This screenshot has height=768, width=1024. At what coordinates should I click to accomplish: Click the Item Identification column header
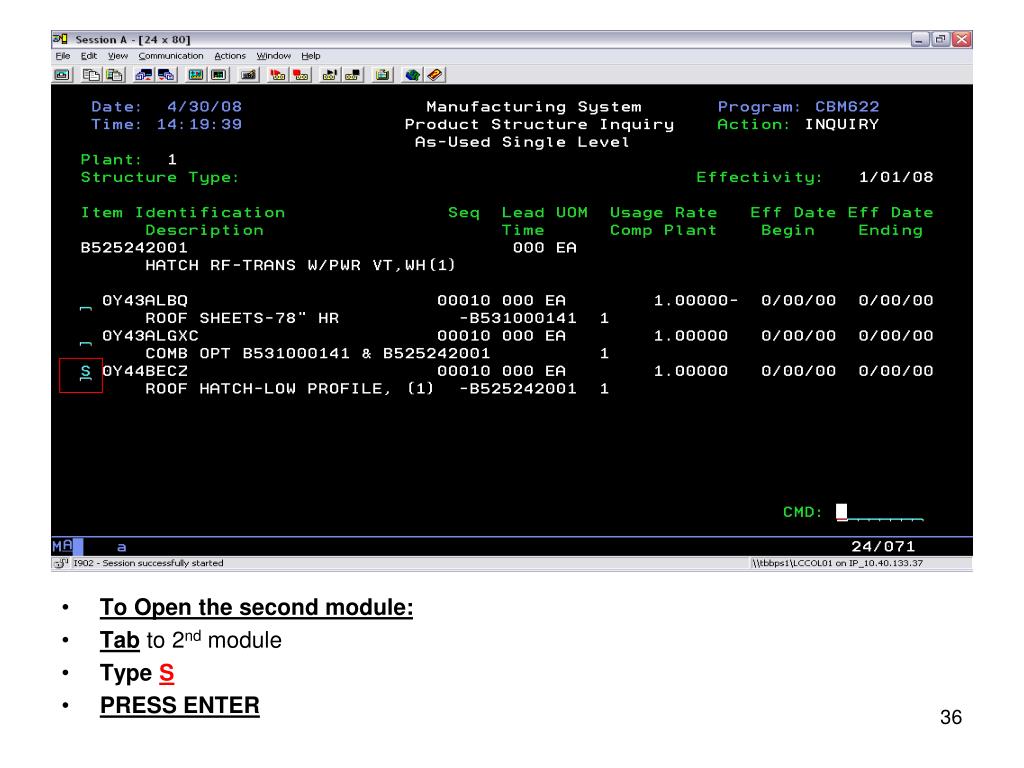point(183,212)
